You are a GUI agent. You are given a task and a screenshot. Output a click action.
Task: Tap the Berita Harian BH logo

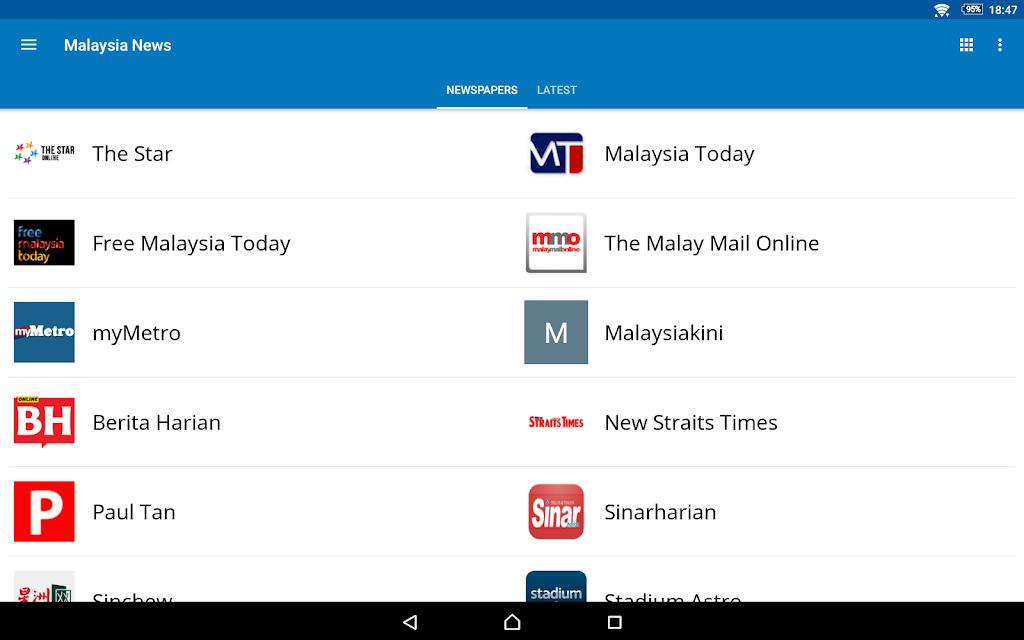(x=44, y=422)
